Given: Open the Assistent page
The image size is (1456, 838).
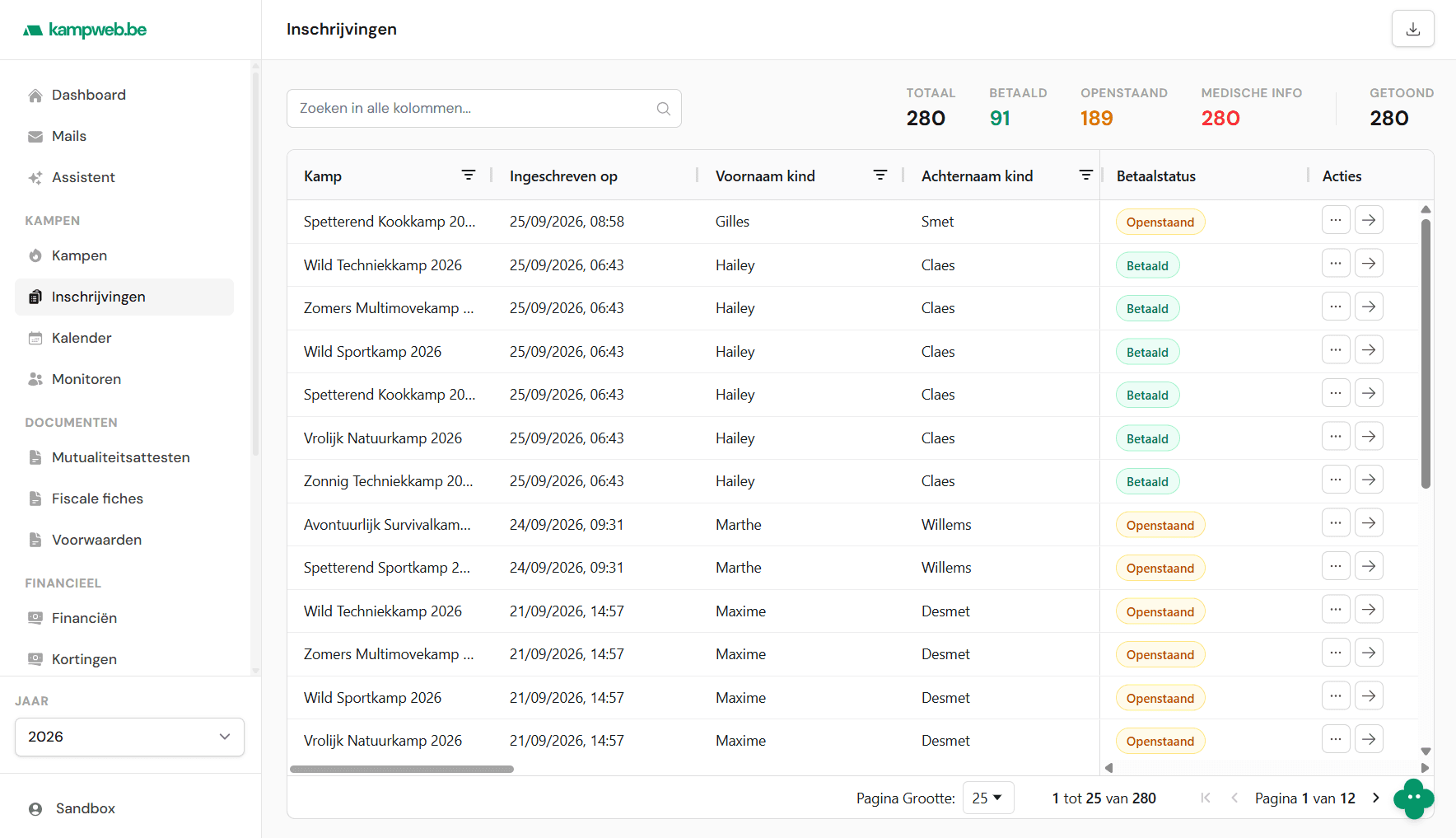Looking at the screenshot, I should 124,177.
